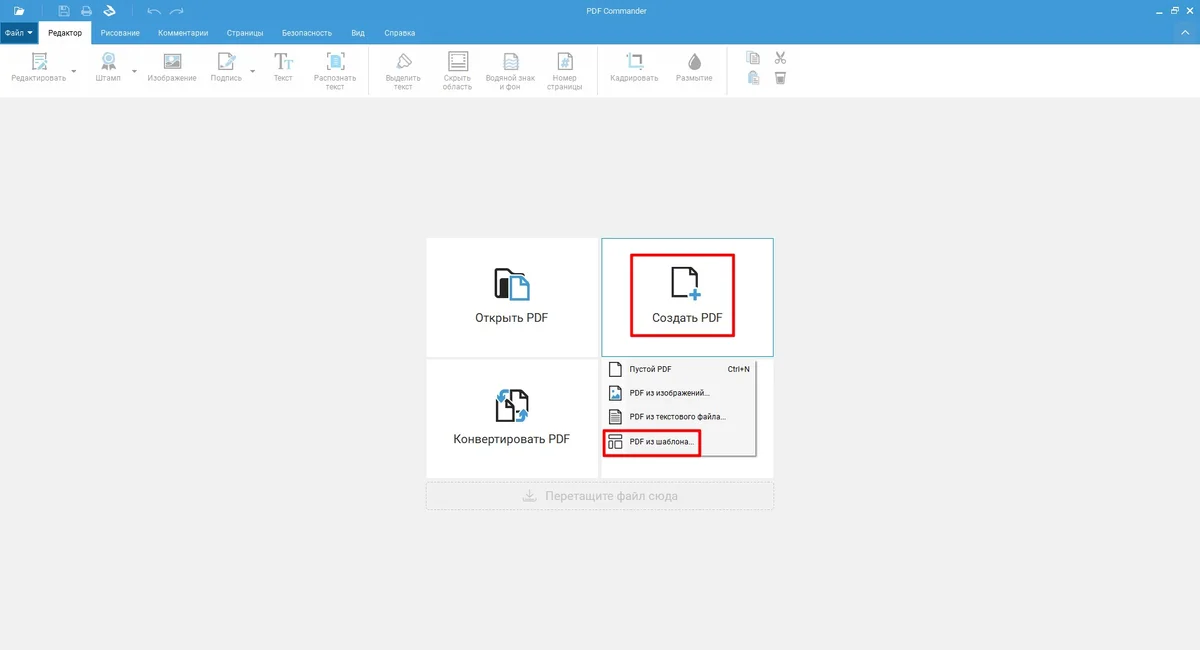Select the Текст tool
Viewport: 1200px width, 650px height.
coord(283,68)
